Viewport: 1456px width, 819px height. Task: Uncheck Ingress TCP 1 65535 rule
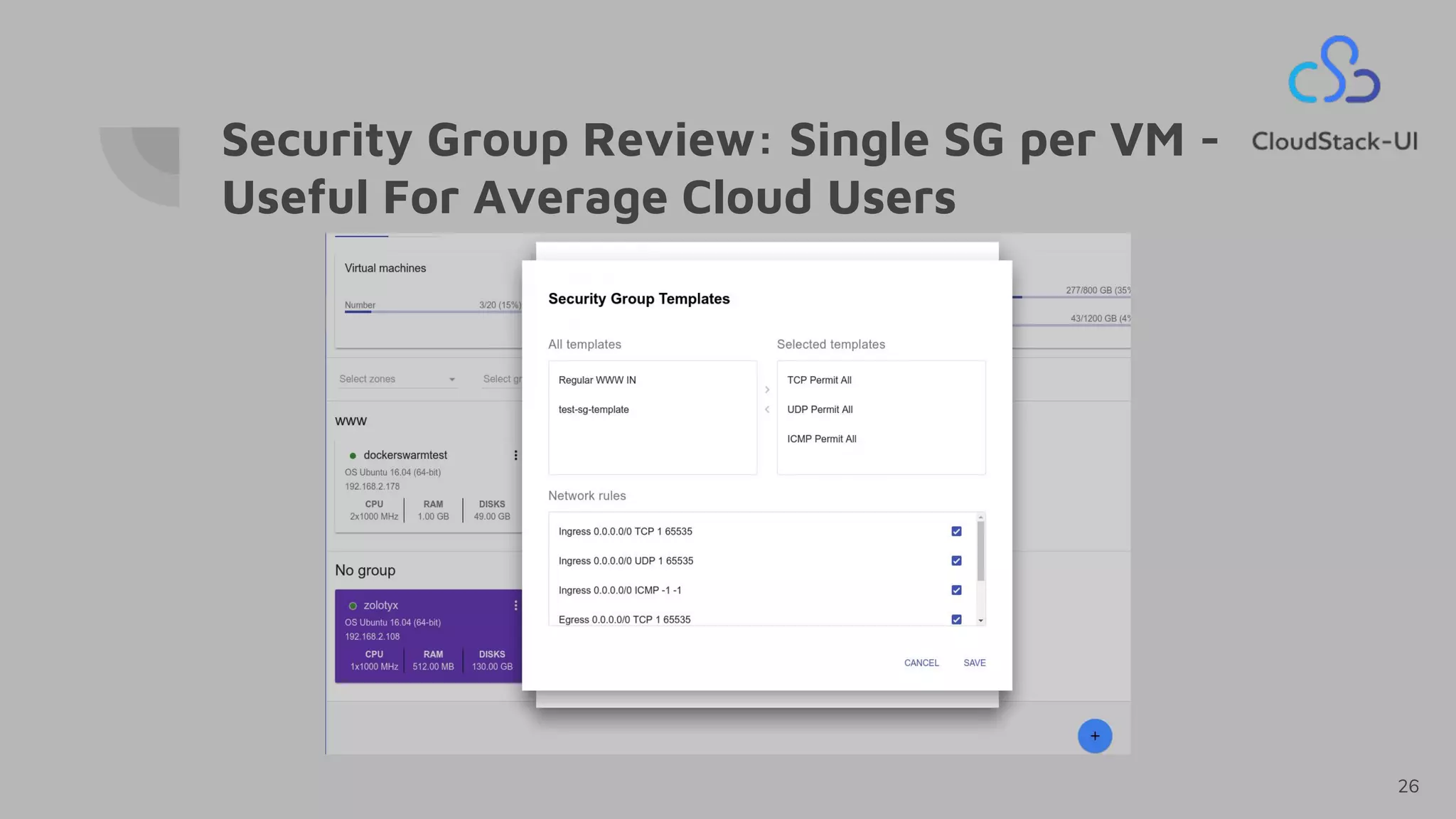[956, 531]
